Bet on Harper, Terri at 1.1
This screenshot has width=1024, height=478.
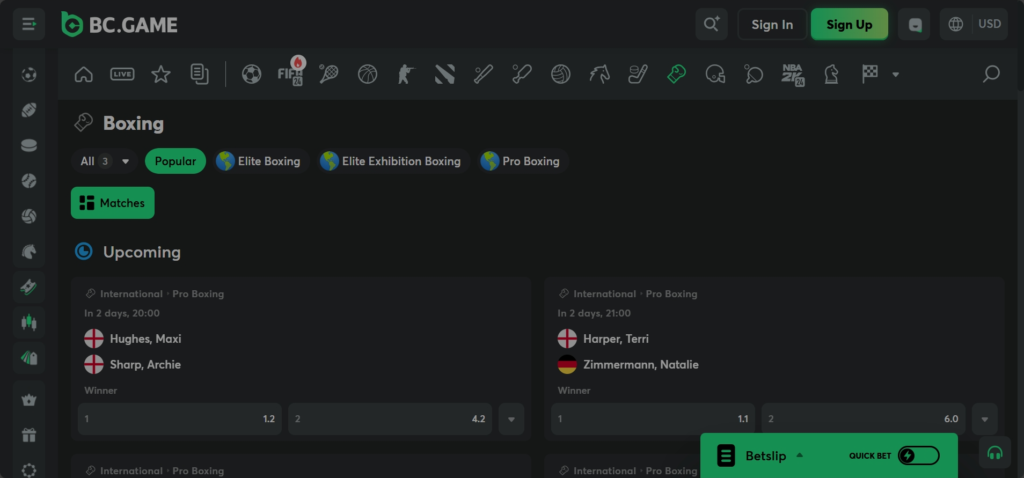point(653,419)
